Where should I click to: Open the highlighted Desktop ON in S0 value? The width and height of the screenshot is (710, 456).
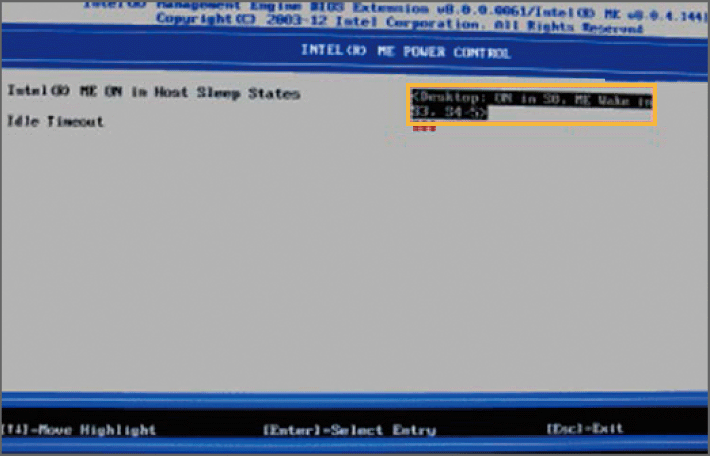pos(532,104)
